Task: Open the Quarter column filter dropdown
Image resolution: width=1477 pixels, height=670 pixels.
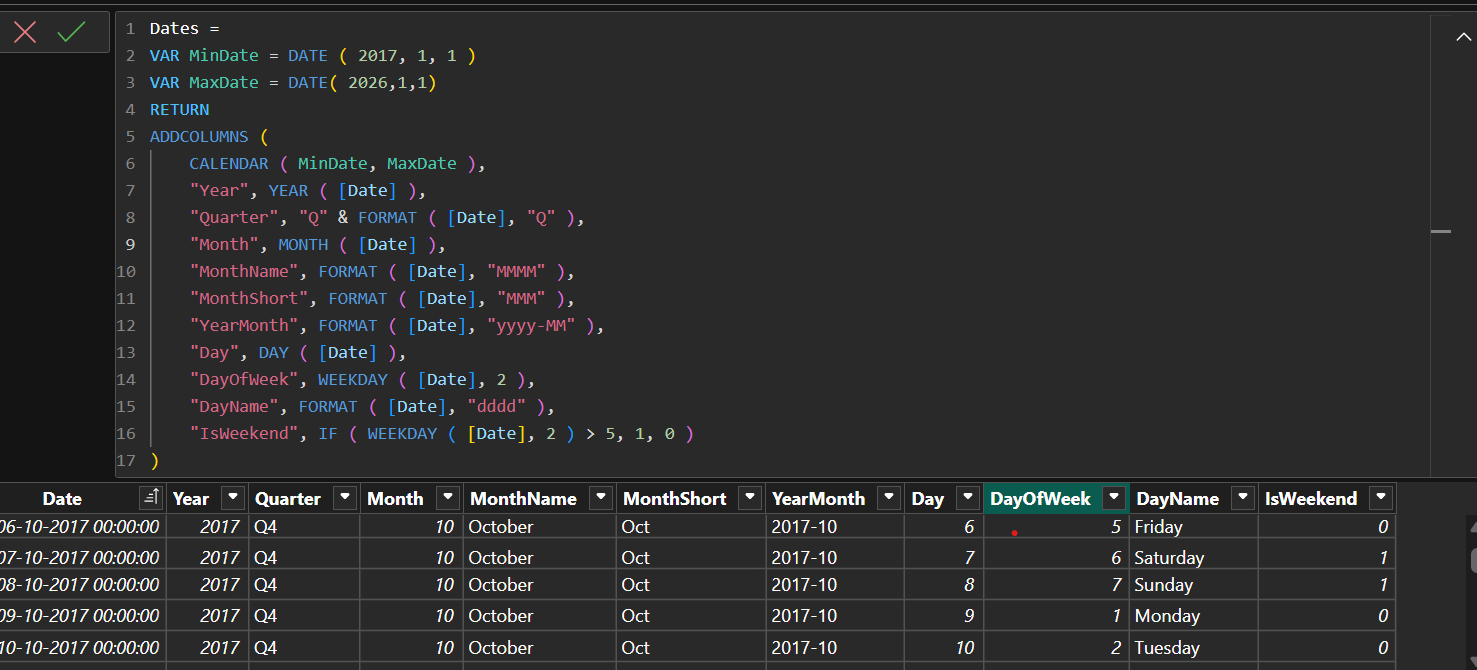Action: pyautogui.click(x=345, y=498)
